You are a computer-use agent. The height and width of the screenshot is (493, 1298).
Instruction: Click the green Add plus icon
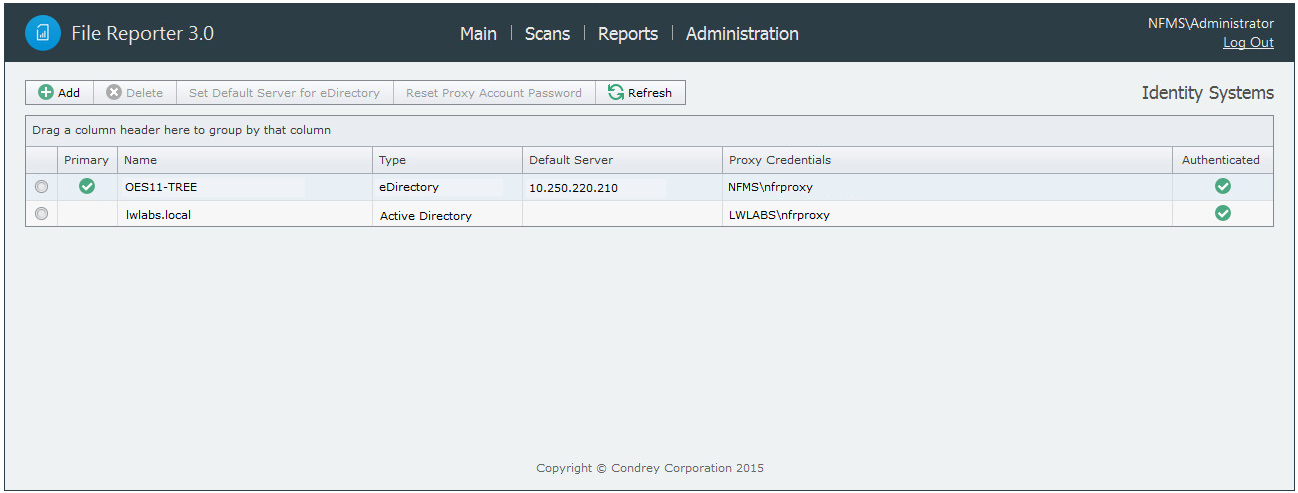tap(46, 93)
